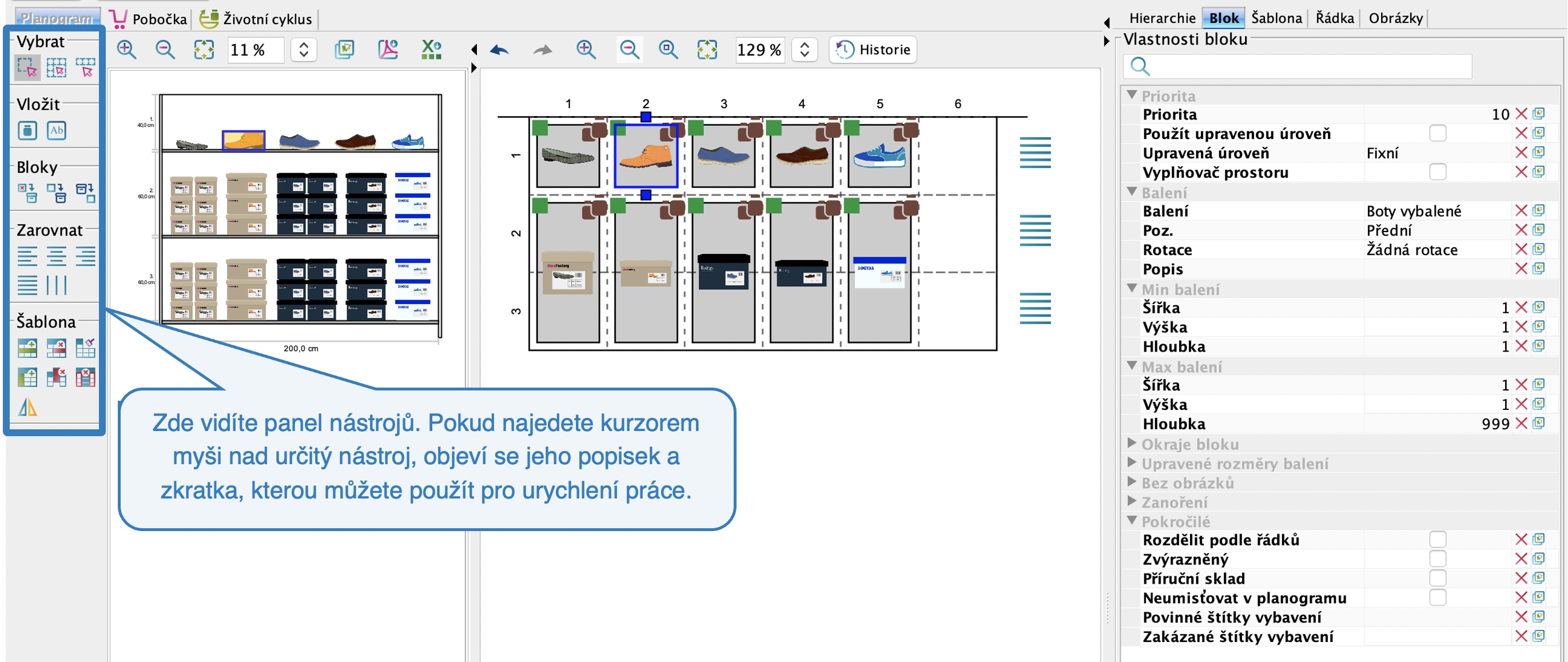1568x662 pixels.
Task: Add template row icon with green plus
Action: [27, 348]
